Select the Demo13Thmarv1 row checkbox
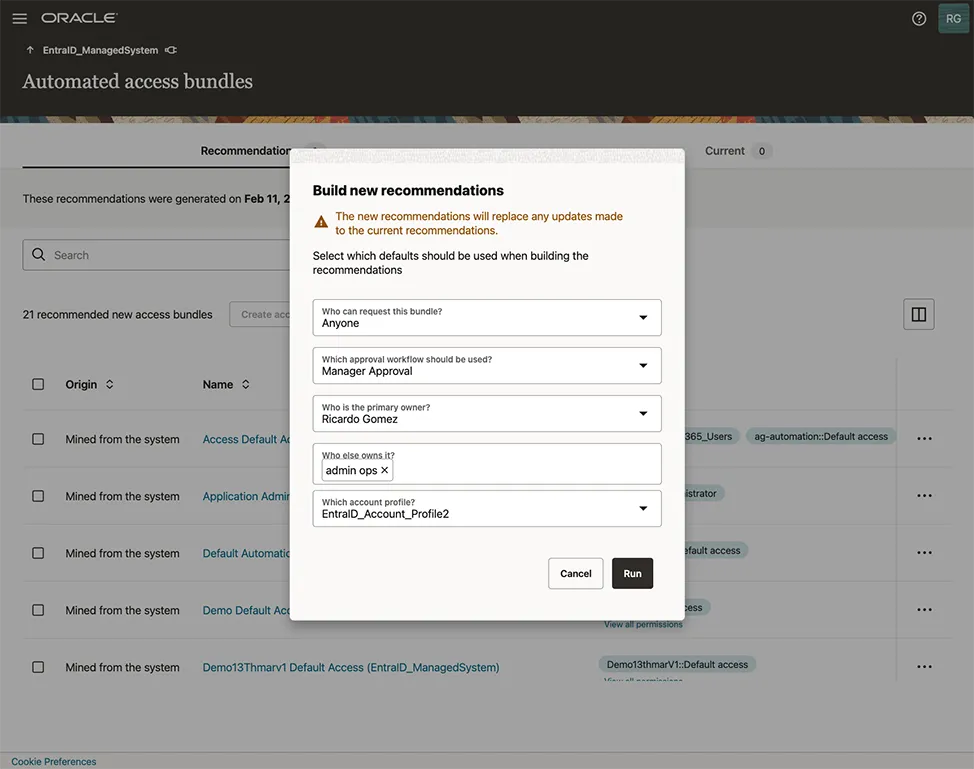The height and width of the screenshot is (769, 974). click(x=38, y=667)
